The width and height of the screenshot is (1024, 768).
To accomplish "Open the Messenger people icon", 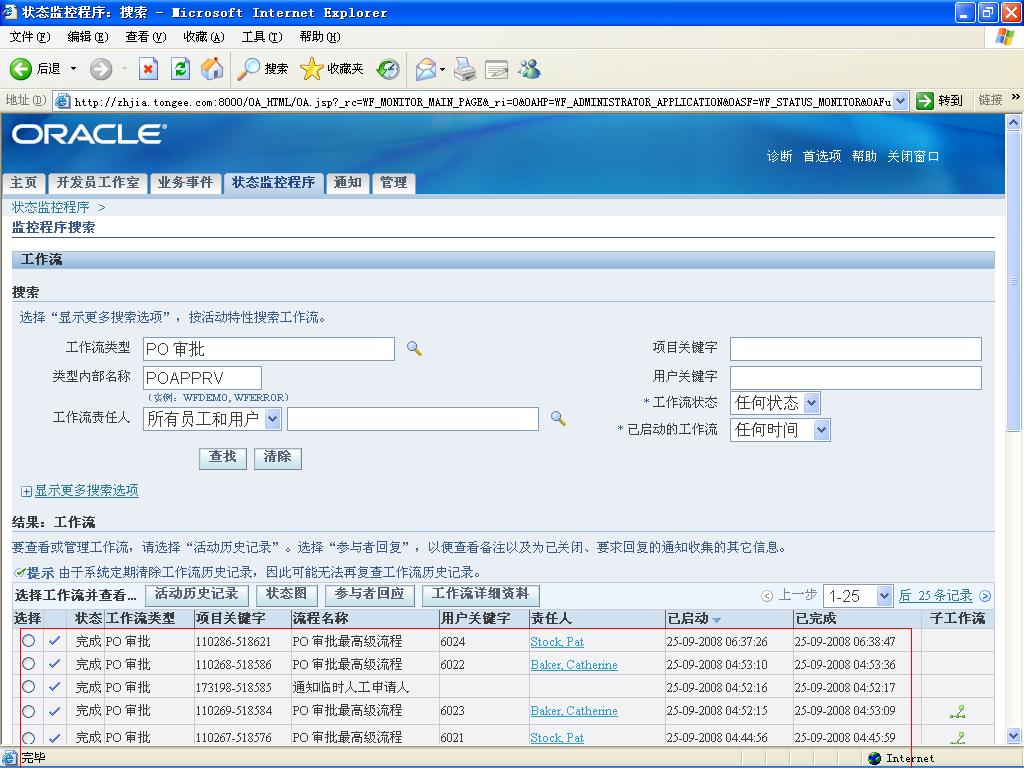I will 530,69.
